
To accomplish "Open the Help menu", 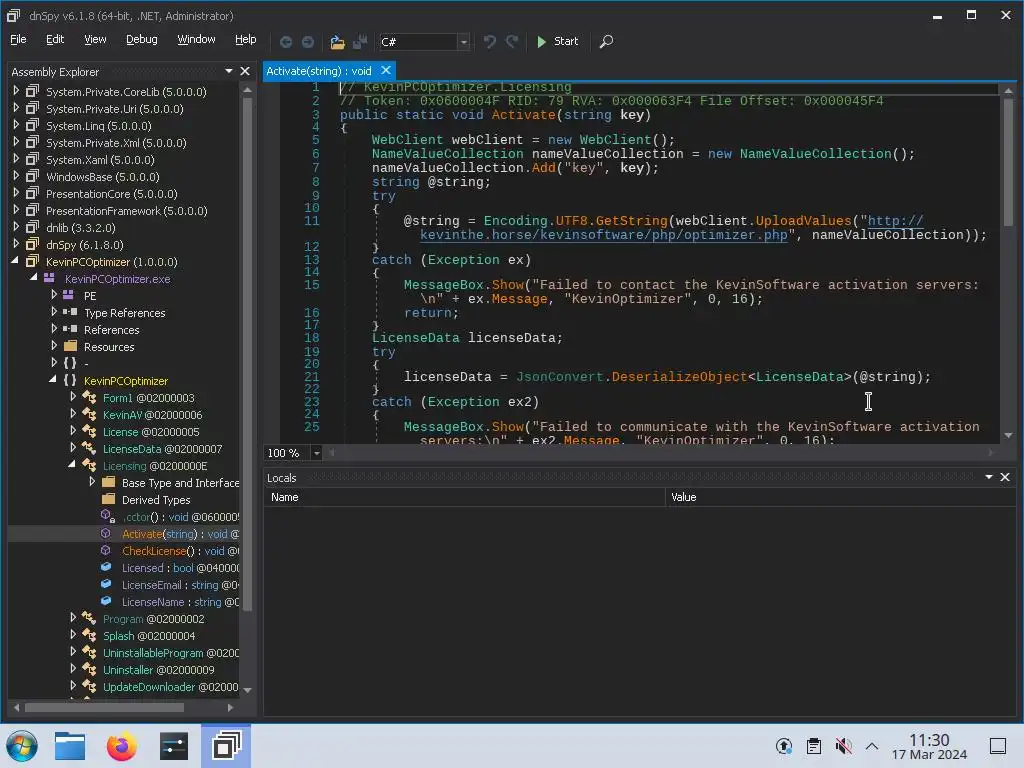I will pyautogui.click(x=246, y=39).
